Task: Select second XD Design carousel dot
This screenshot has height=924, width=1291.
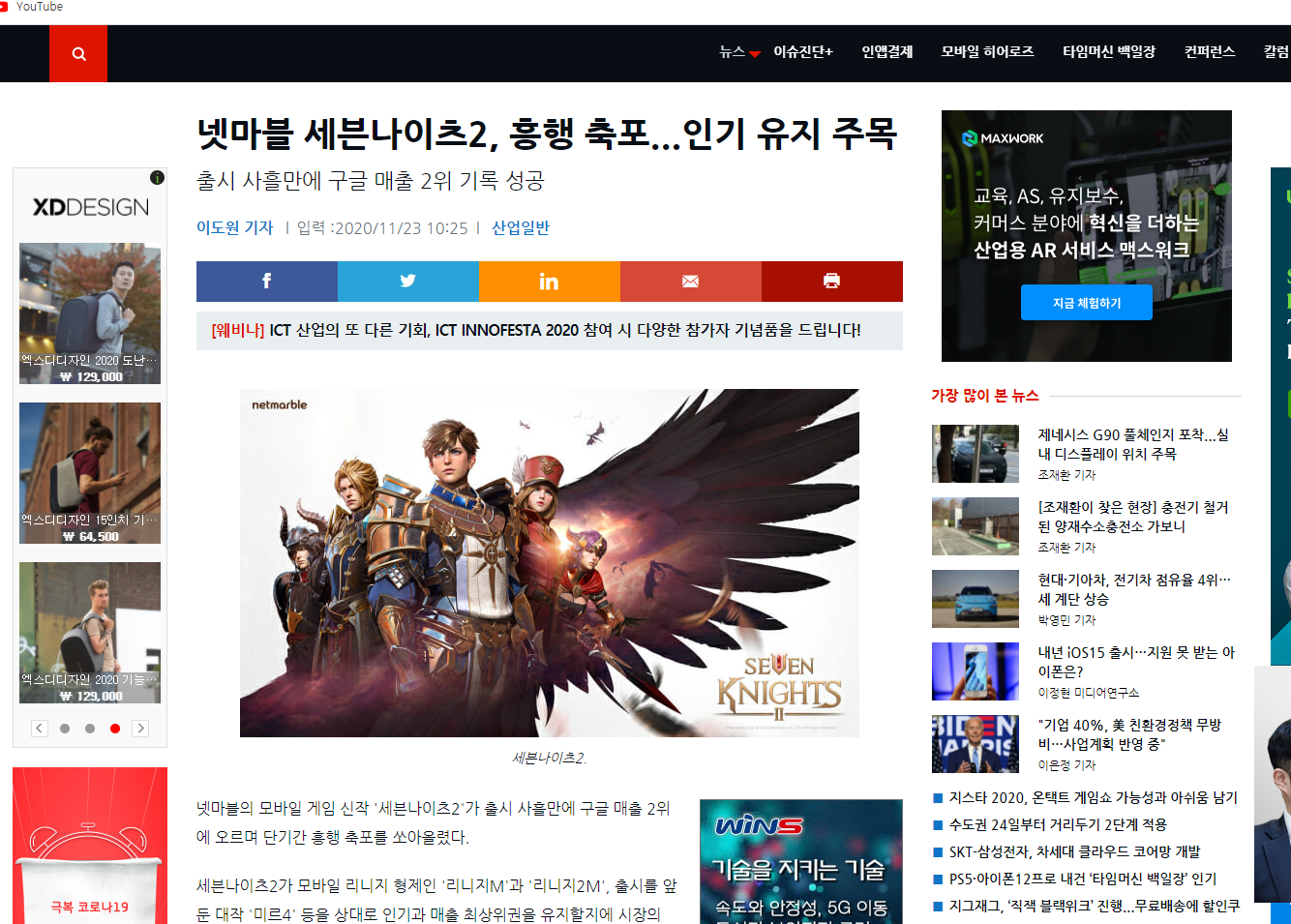Action: pyautogui.click(x=90, y=729)
